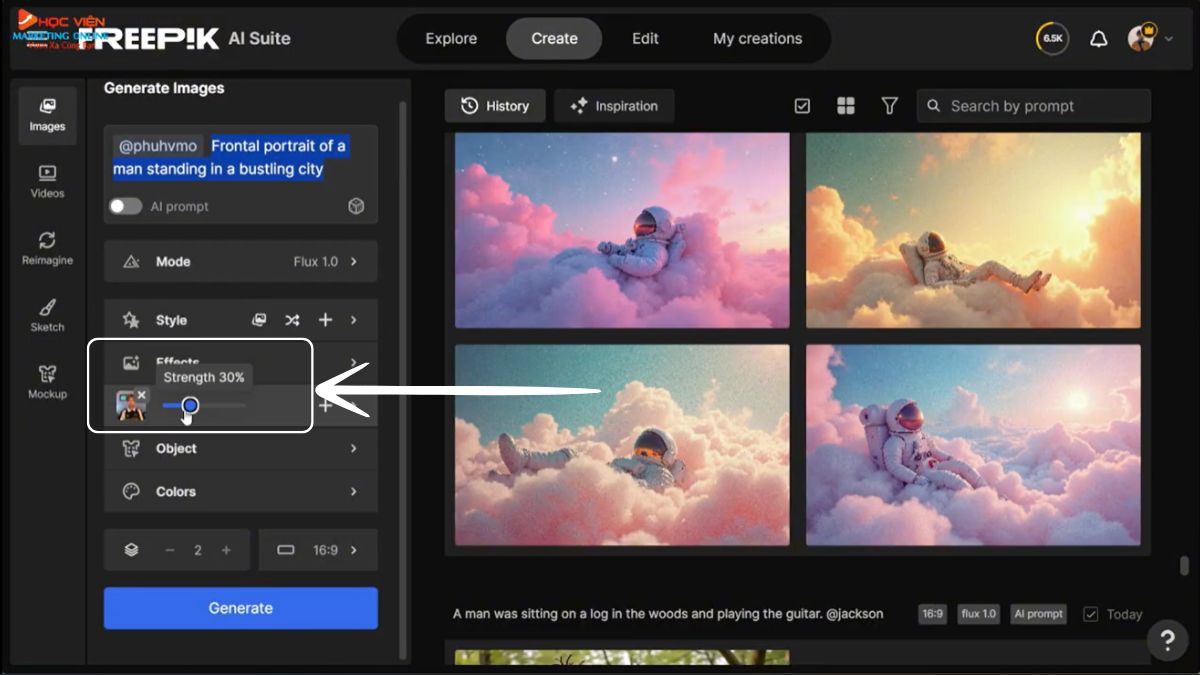Open the filter funnel icon
This screenshot has width=1200, height=675.
pyautogui.click(x=889, y=106)
